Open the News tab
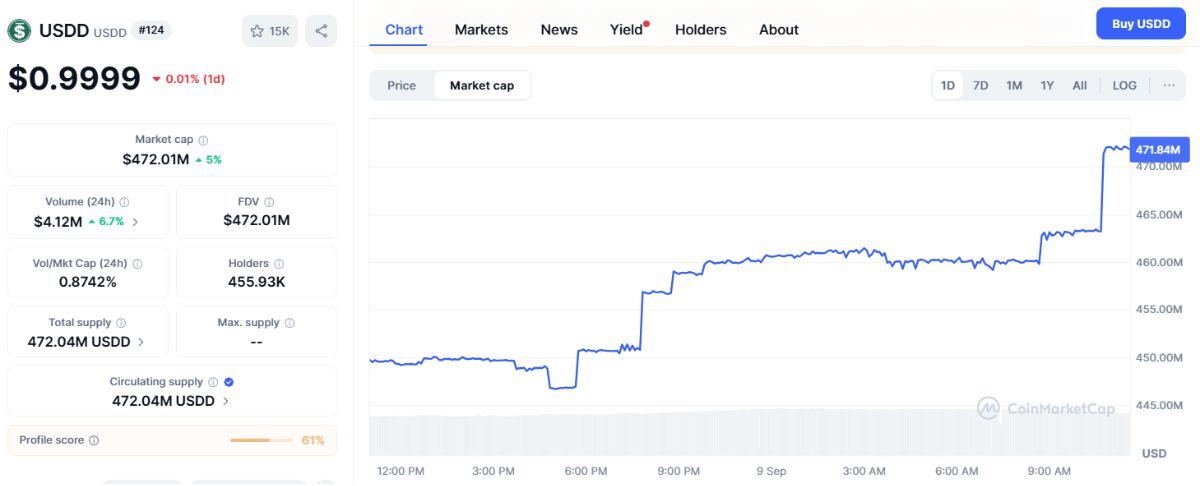Image resolution: width=1200 pixels, height=486 pixels. click(559, 29)
